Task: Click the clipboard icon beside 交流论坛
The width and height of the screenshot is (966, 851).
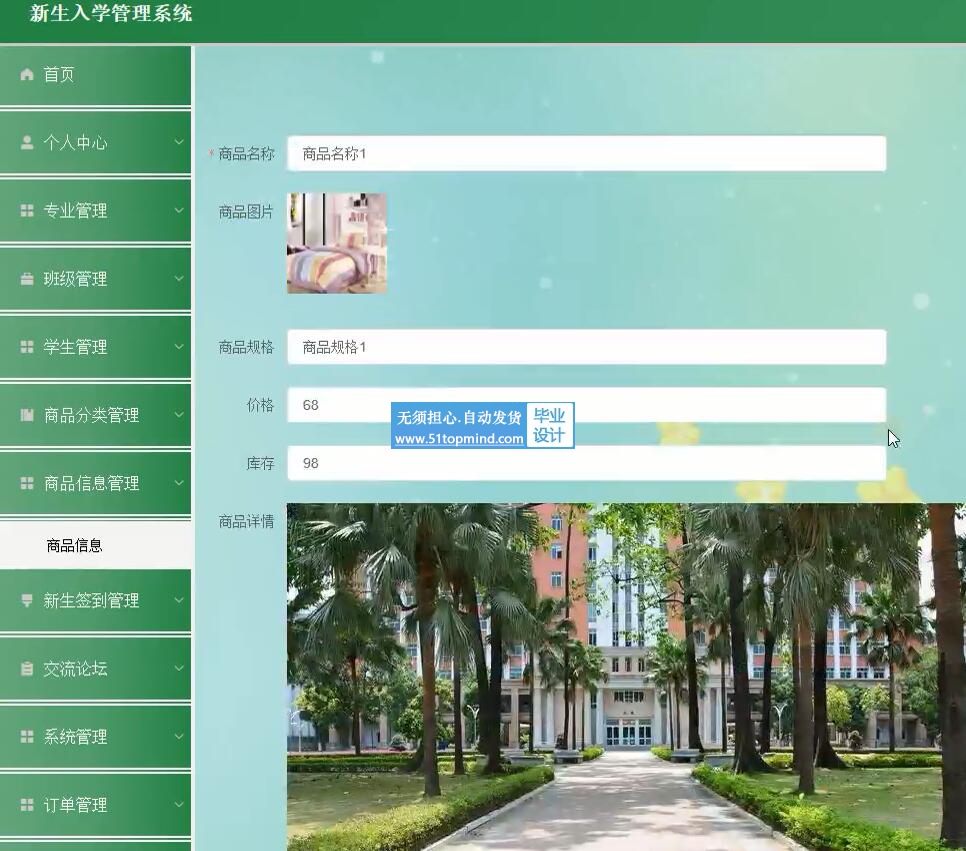Action: [26, 669]
